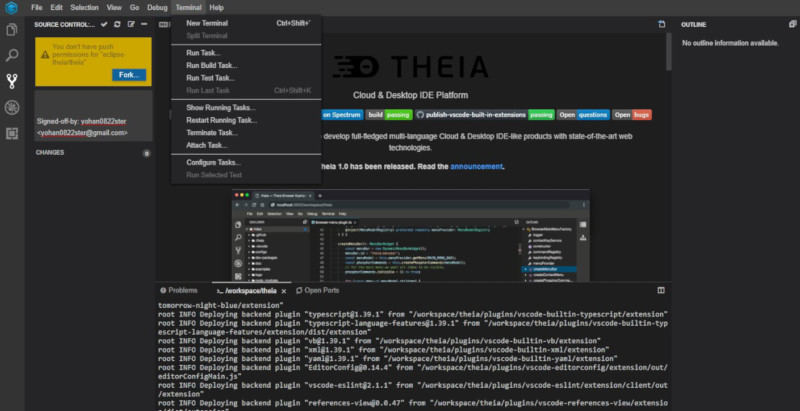
Task: Expand the CHANGES section header
Action: pyautogui.click(x=50, y=153)
